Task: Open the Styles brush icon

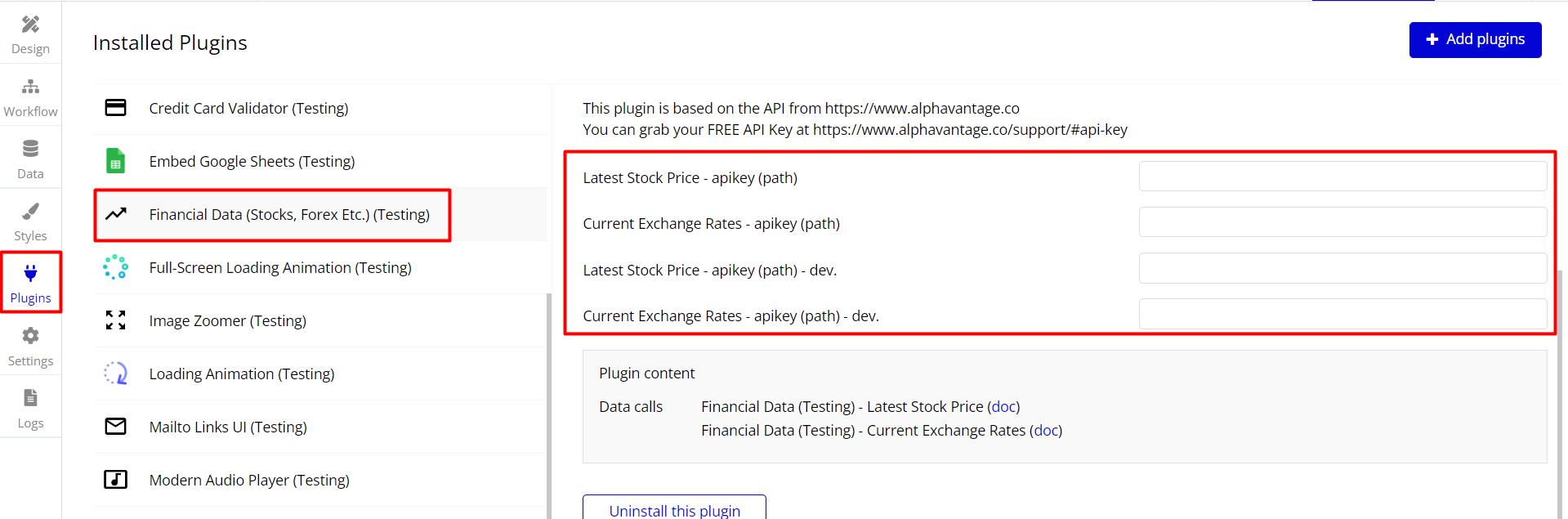Action: click(x=30, y=211)
